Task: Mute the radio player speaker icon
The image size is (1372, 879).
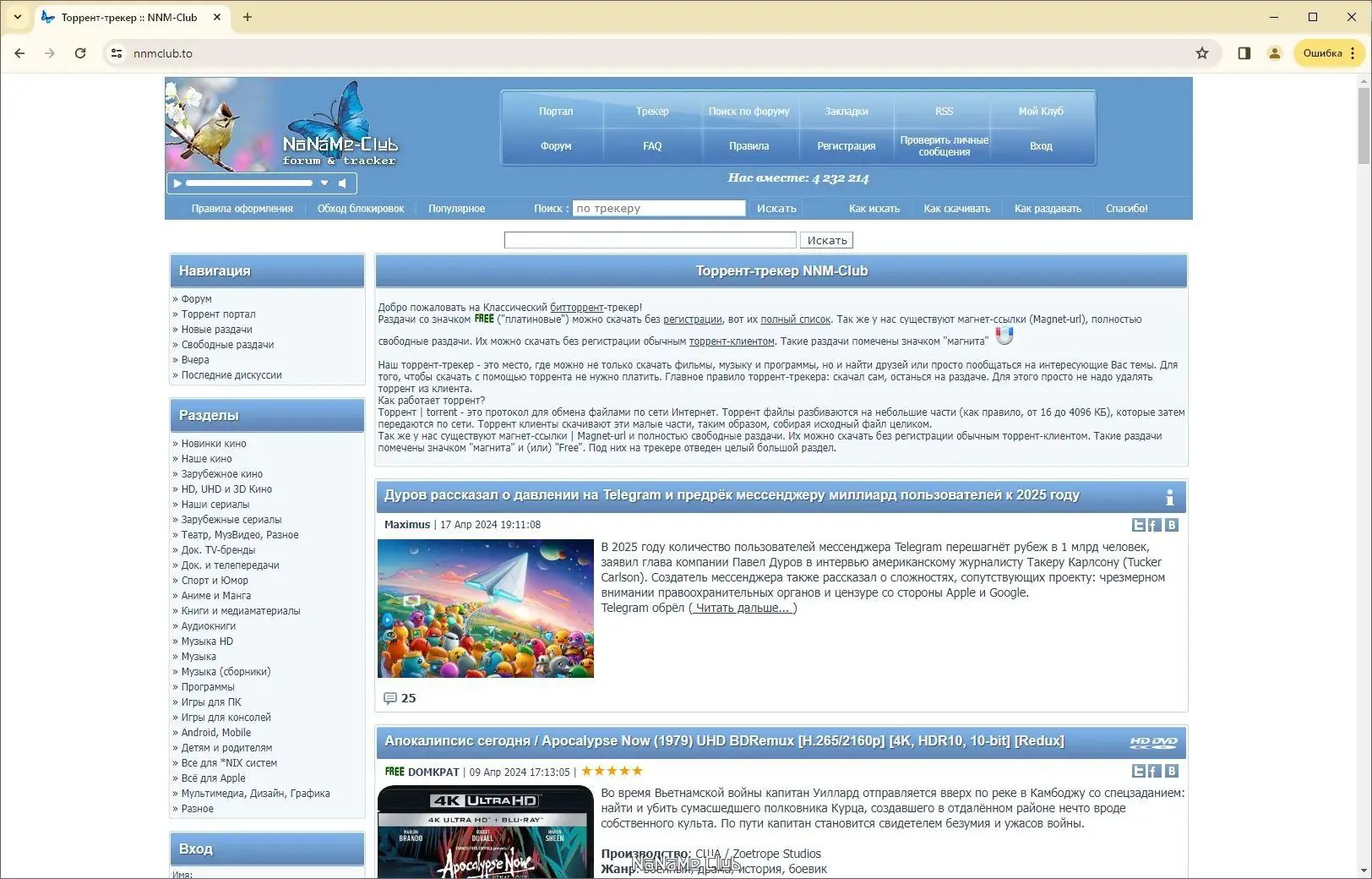Action: (x=342, y=183)
